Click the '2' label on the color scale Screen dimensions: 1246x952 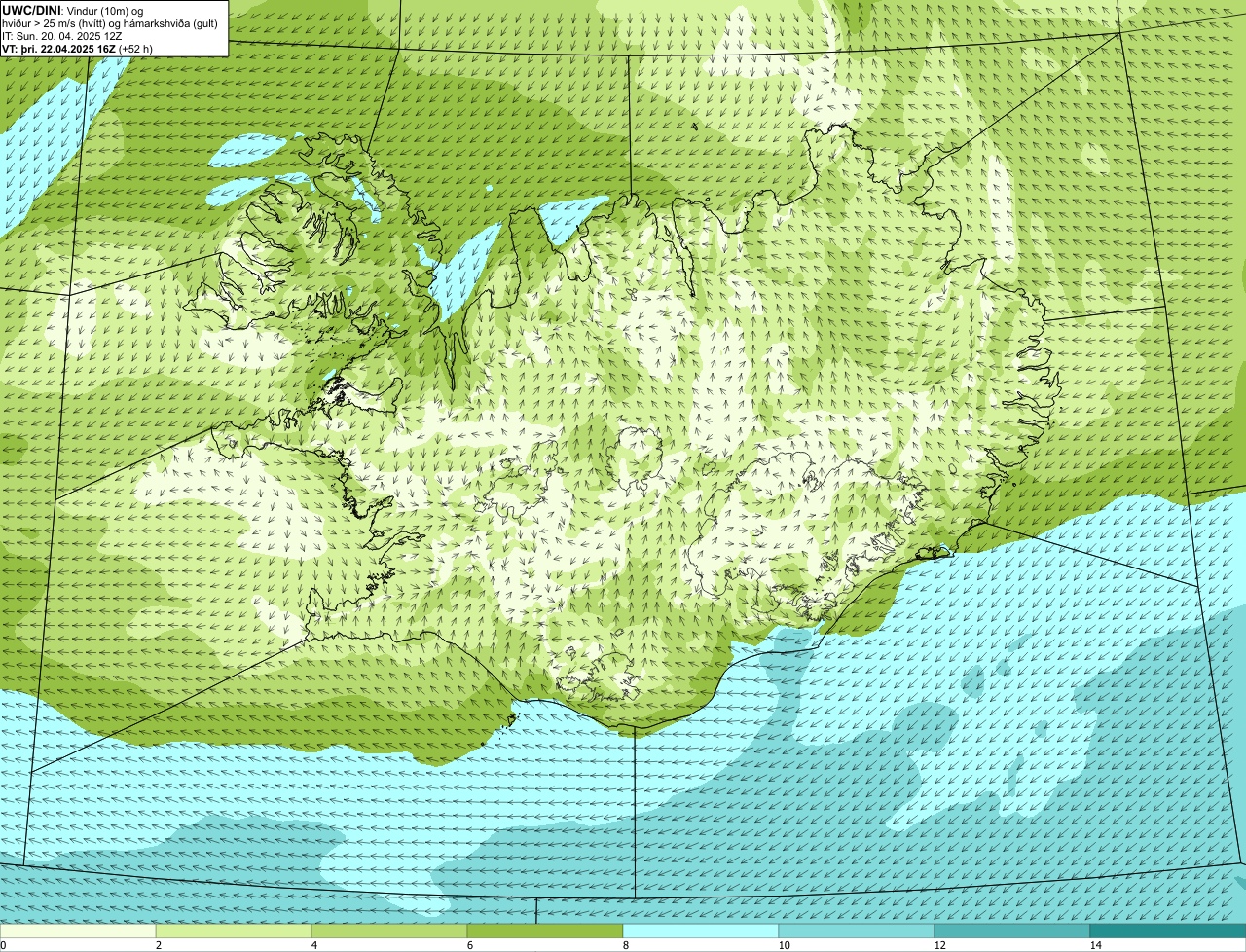tap(158, 945)
